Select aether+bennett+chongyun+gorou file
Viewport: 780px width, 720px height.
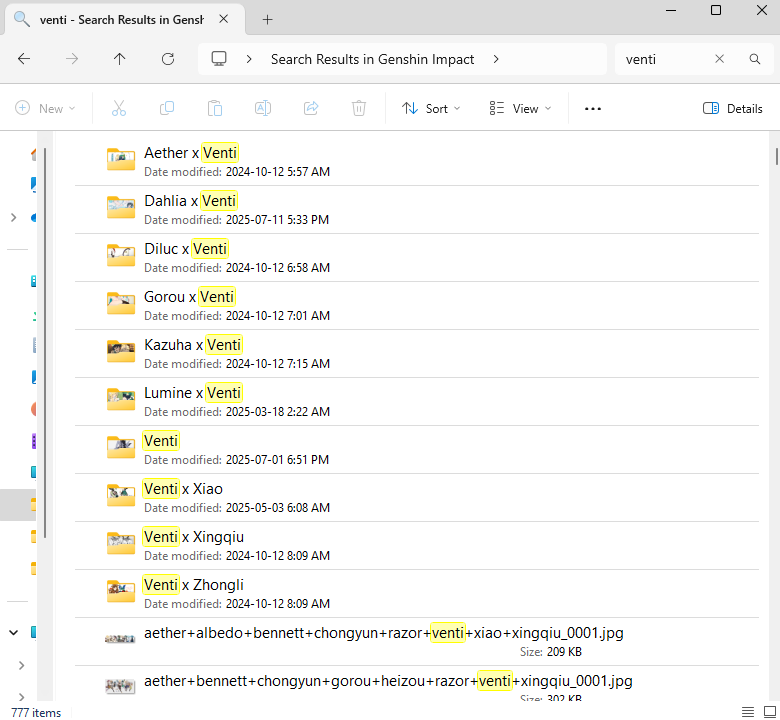tap(417, 685)
